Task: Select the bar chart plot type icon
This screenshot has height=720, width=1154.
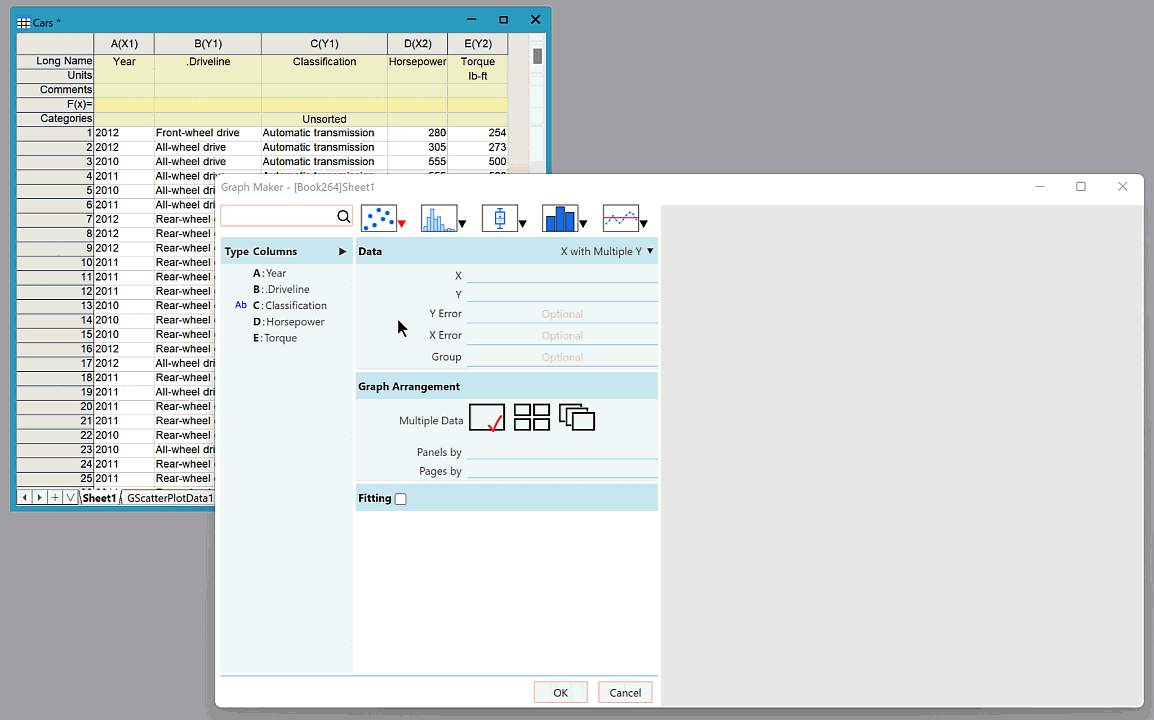Action: click(559, 218)
